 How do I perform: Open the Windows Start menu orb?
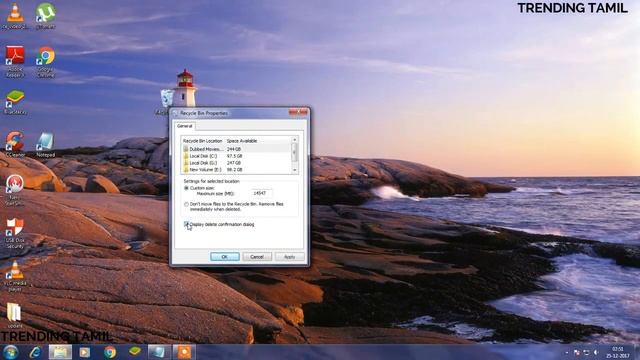coord(11,352)
